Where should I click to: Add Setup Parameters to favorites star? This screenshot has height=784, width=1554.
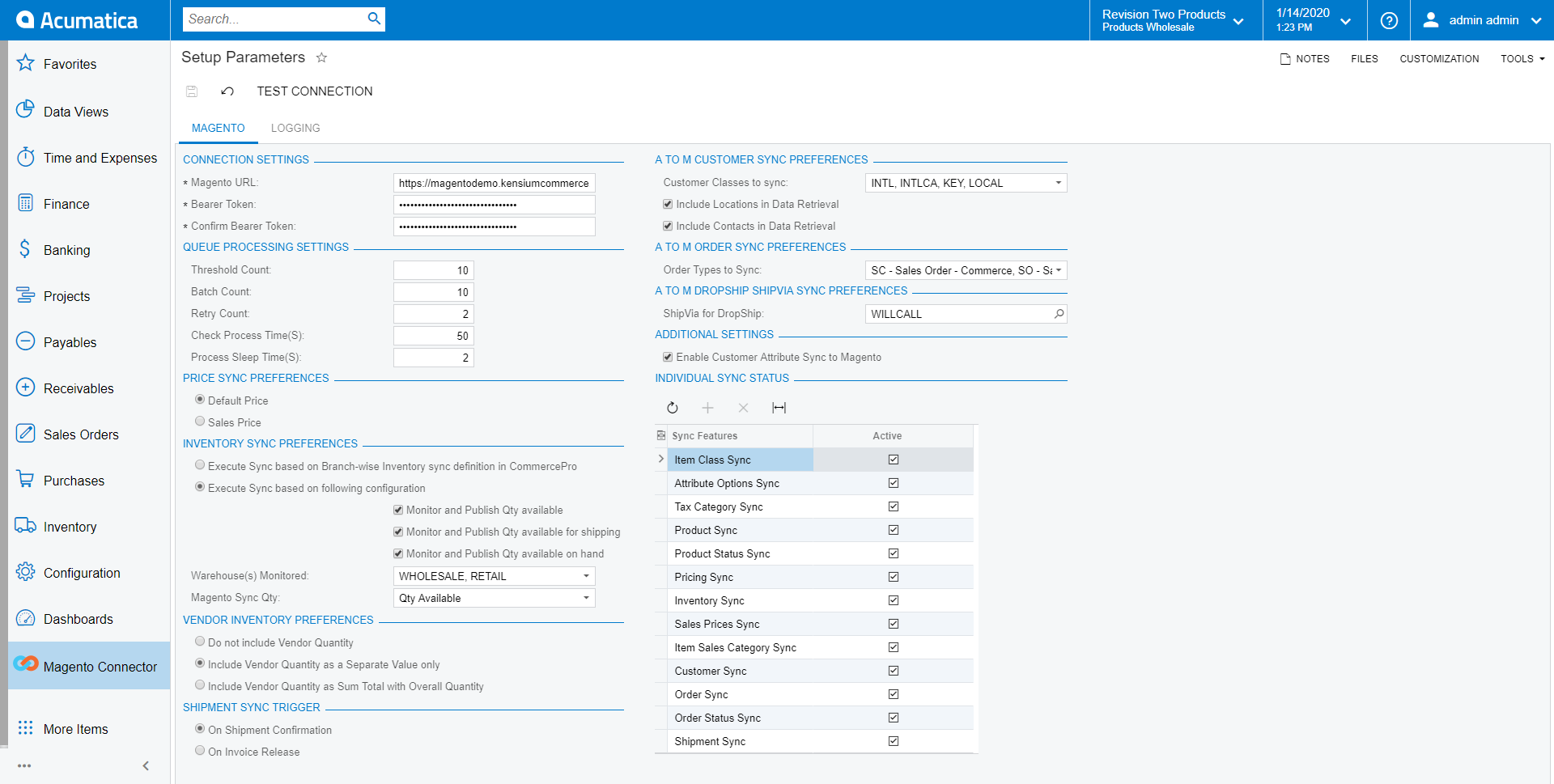(321, 57)
